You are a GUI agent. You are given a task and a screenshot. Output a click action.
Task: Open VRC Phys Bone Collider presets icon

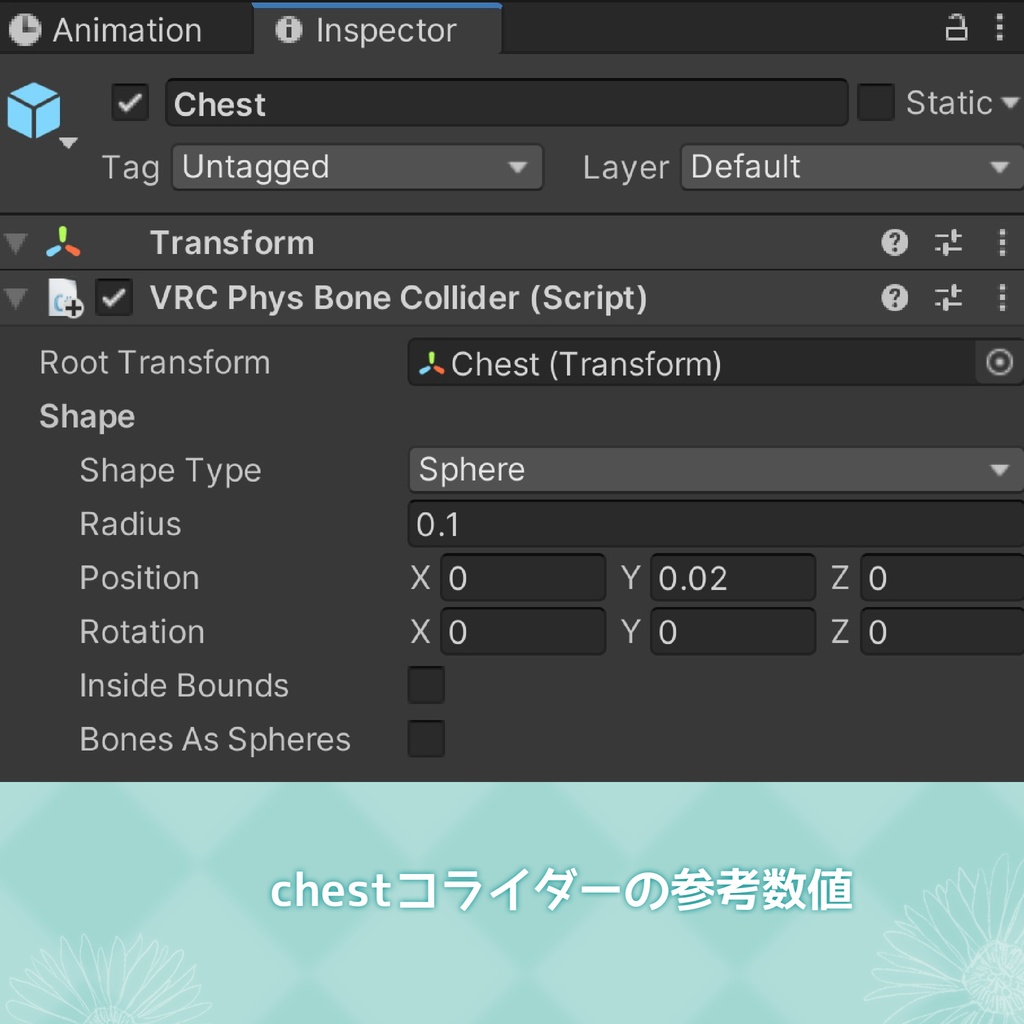coord(948,298)
